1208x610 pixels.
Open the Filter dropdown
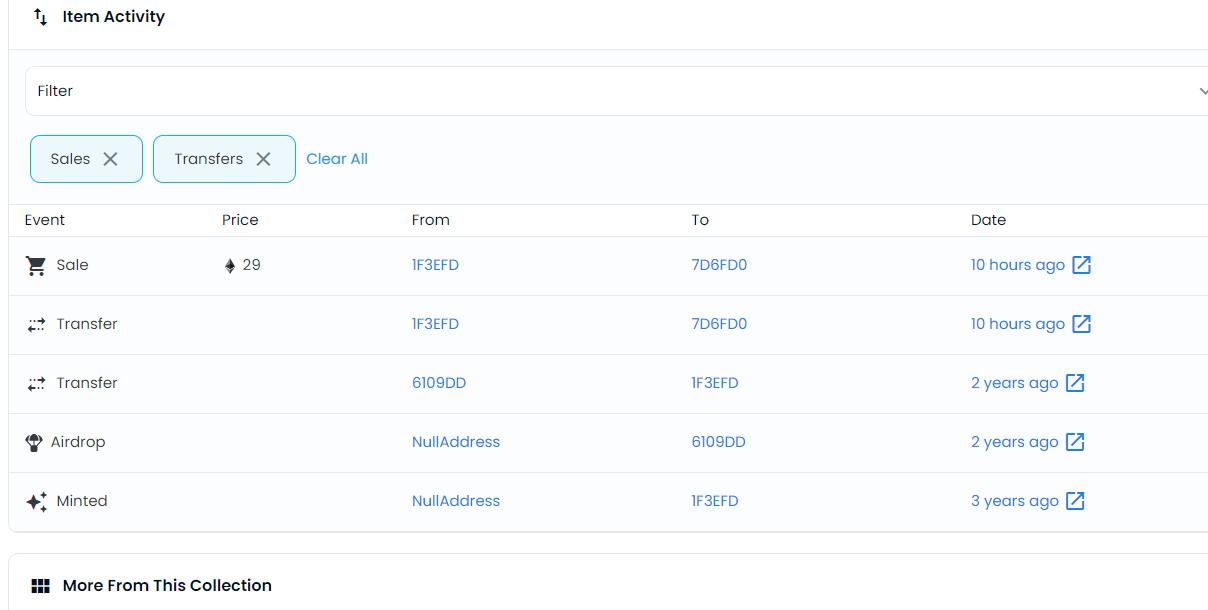click(x=600, y=91)
